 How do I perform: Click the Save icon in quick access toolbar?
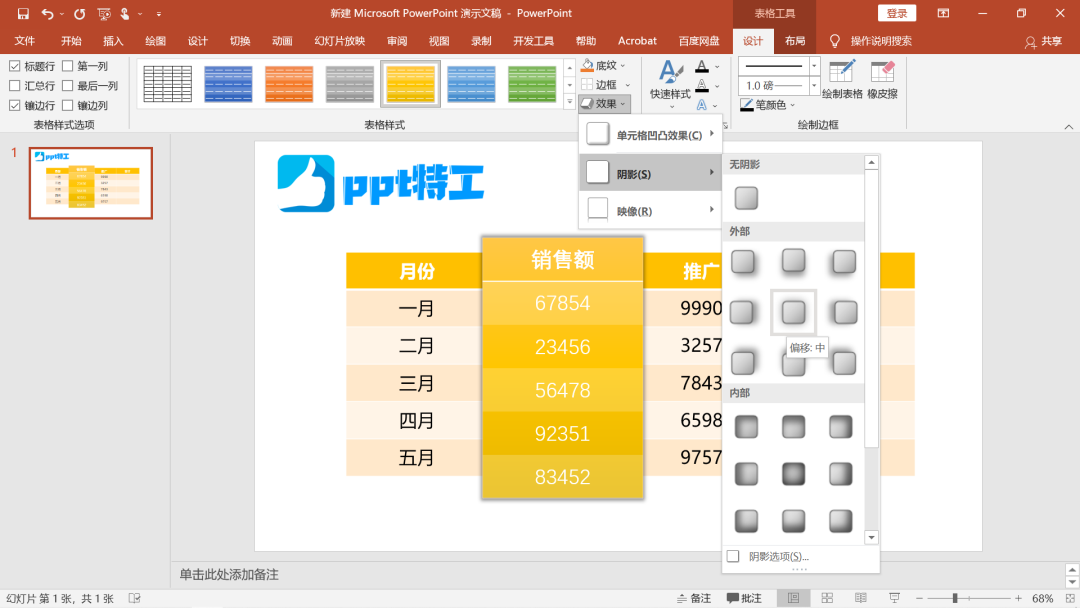(x=23, y=13)
